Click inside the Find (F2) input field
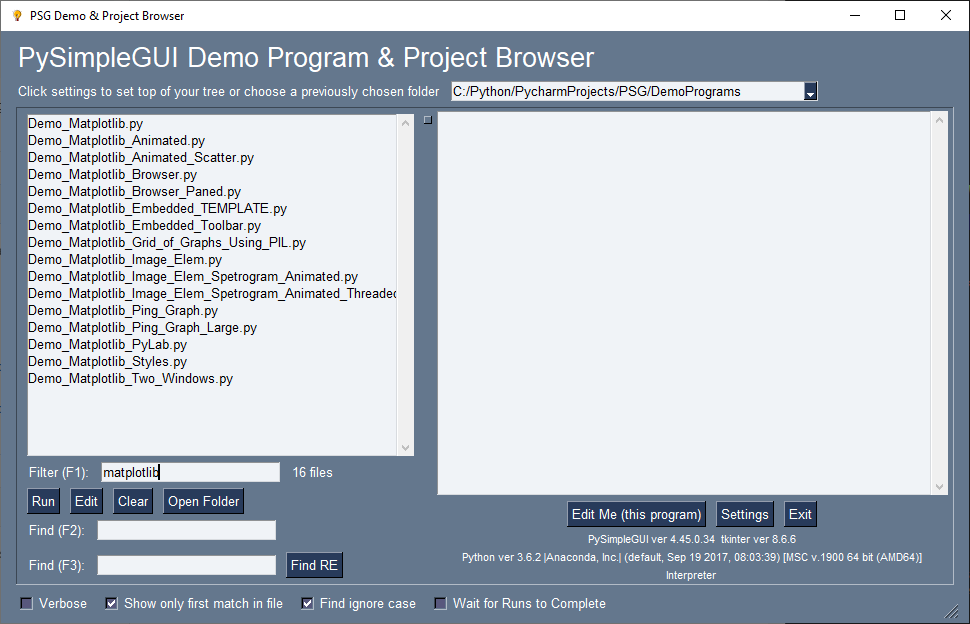The image size is (970, 624). tap(186, 530)
